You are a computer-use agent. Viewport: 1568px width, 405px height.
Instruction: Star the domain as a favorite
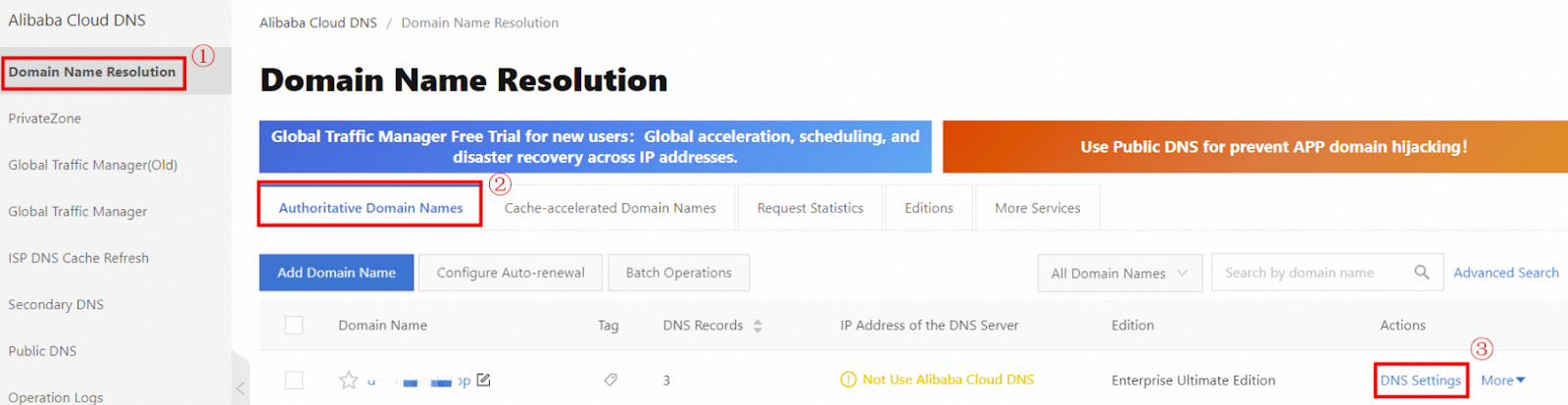pos(348,380)
